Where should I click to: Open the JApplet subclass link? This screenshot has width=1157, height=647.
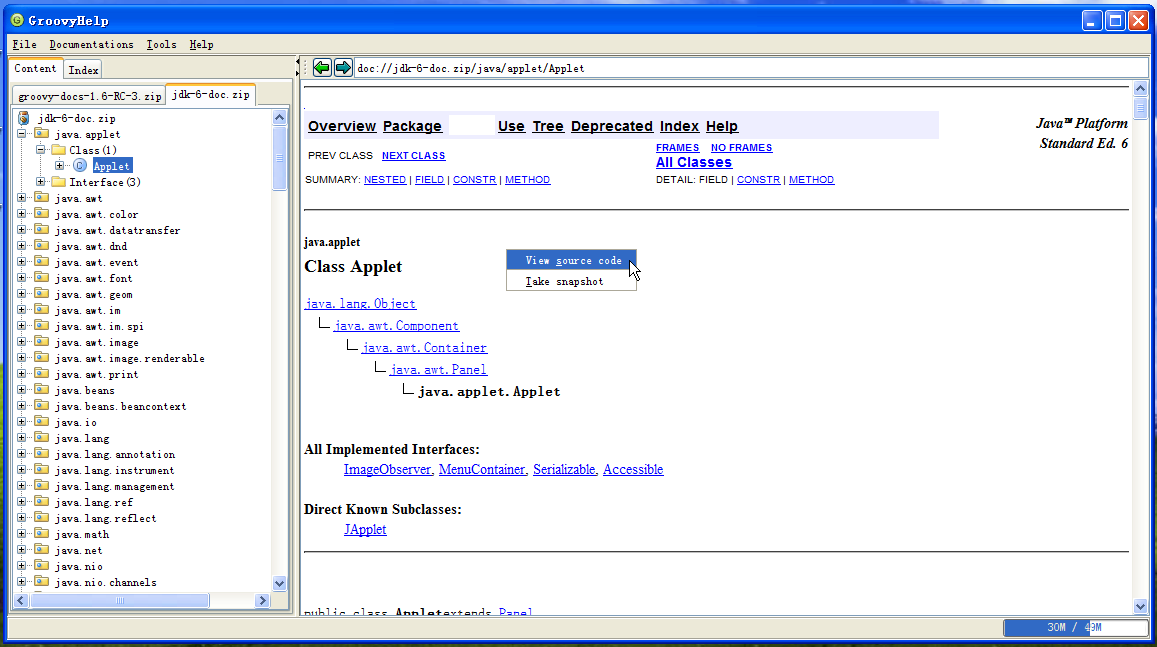[365, 529]
